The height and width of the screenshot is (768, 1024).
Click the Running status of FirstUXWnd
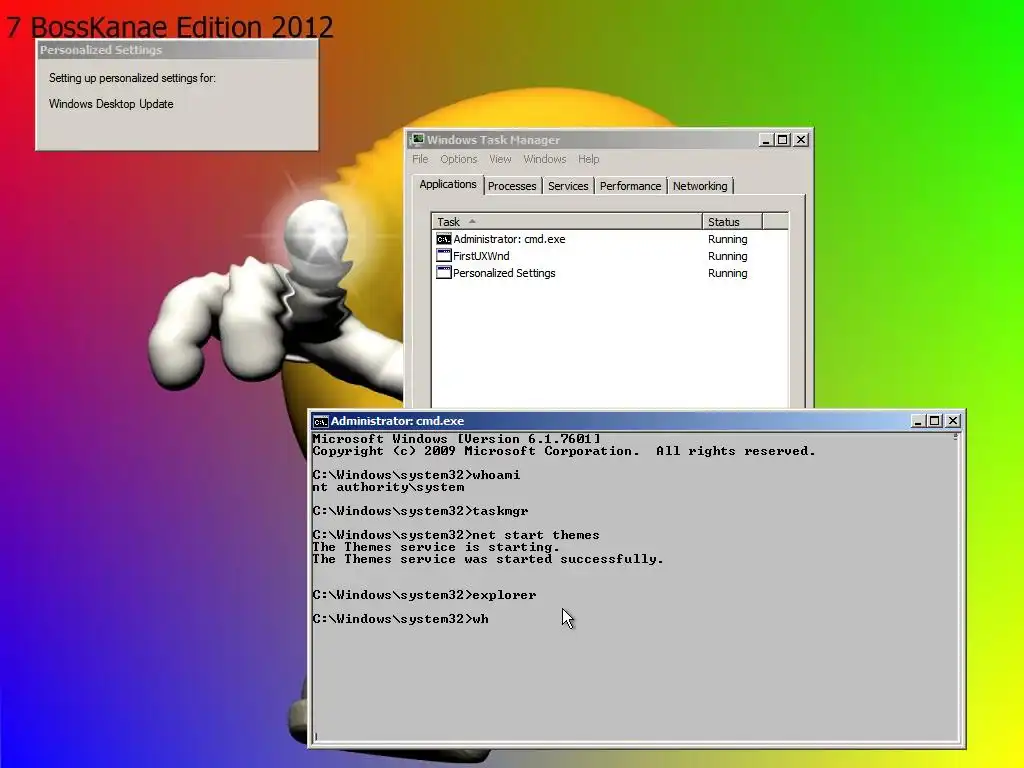pos(728,256)
